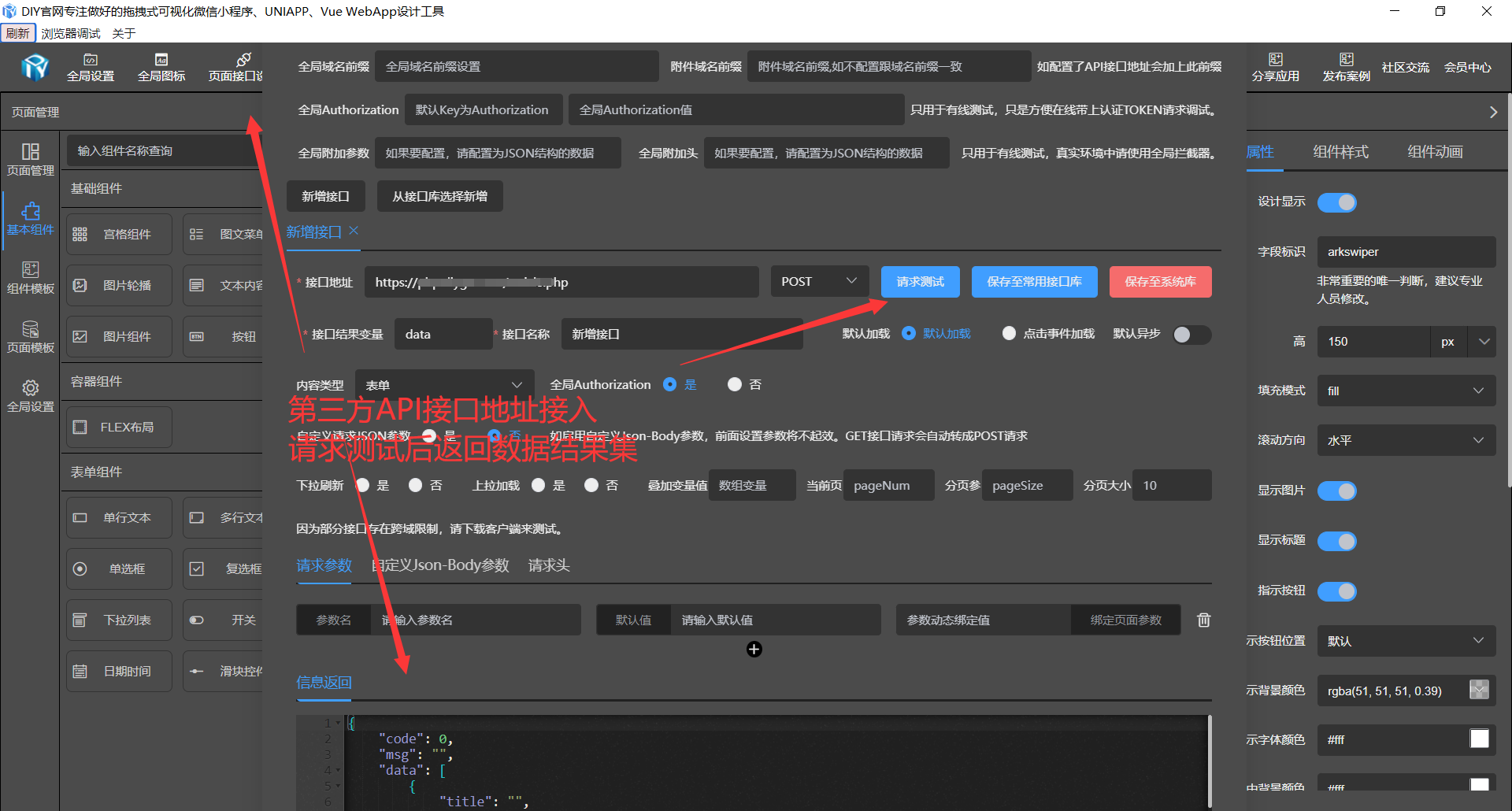1512x811 pixels.
Task: Open the 滚动方向 水平 dropdown
Action: pyautogui.click(x=1406, y=440)
